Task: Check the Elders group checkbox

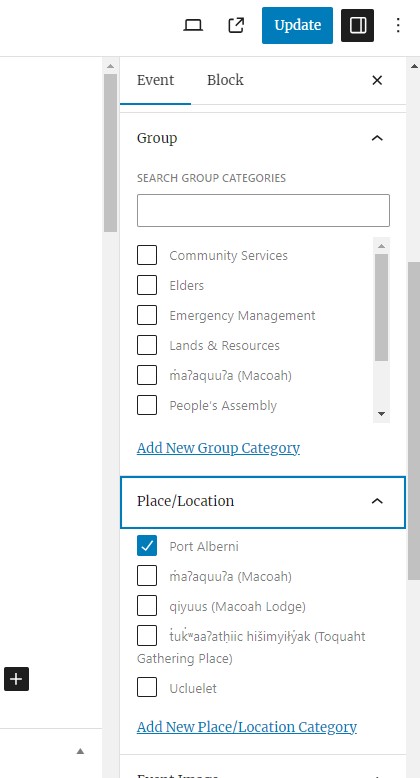Action: click(147, 285)
